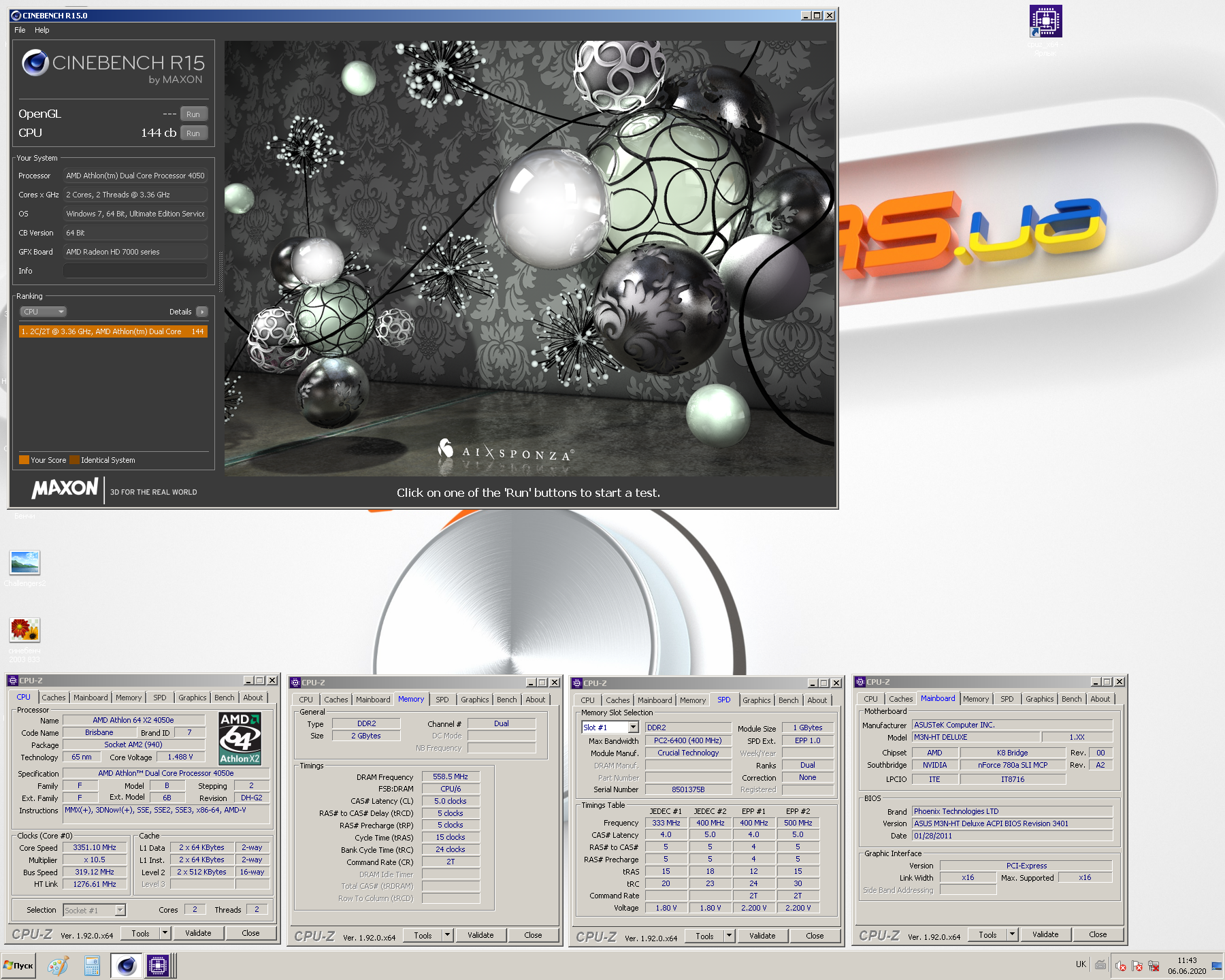Launch Paint from the taskbar
The width and height of the screenshot is (1225, 980).
click(x=59, y=966)
